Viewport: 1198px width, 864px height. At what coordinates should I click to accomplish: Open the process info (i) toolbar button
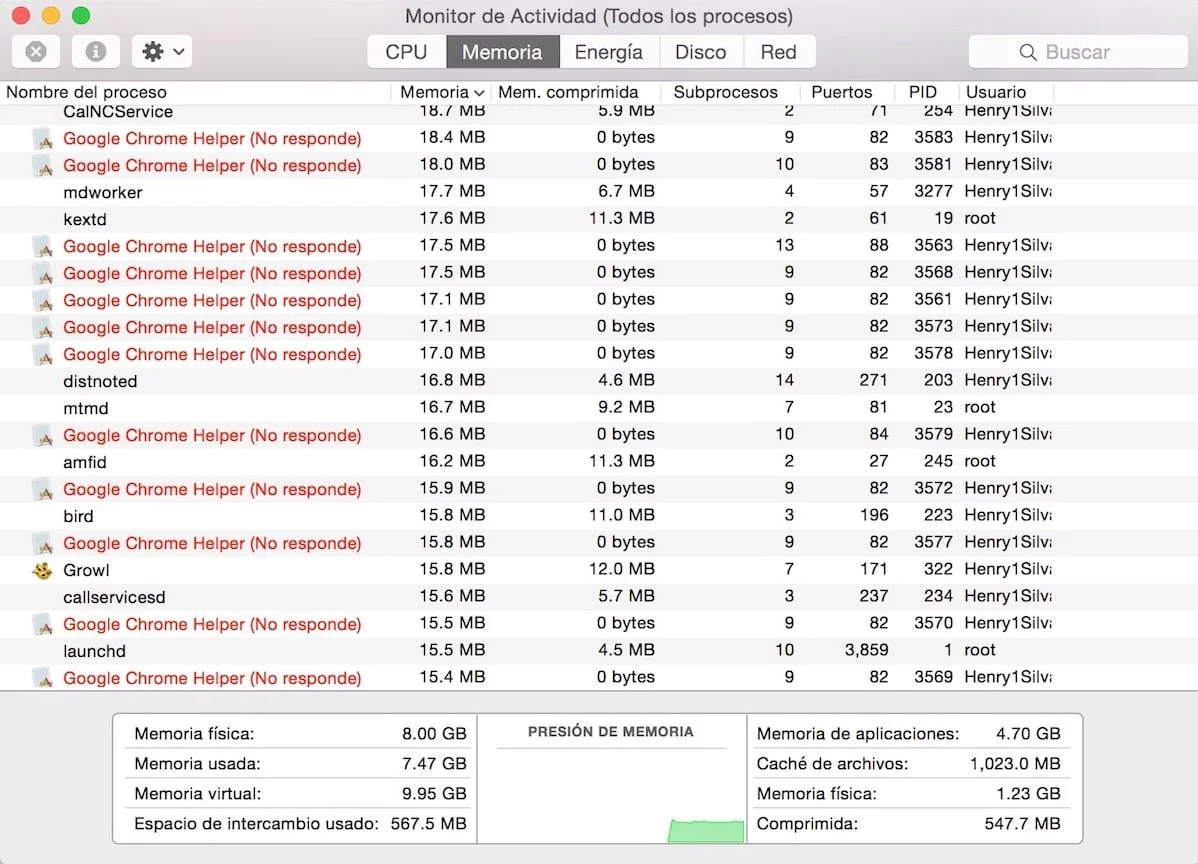[x=96, y=52]
